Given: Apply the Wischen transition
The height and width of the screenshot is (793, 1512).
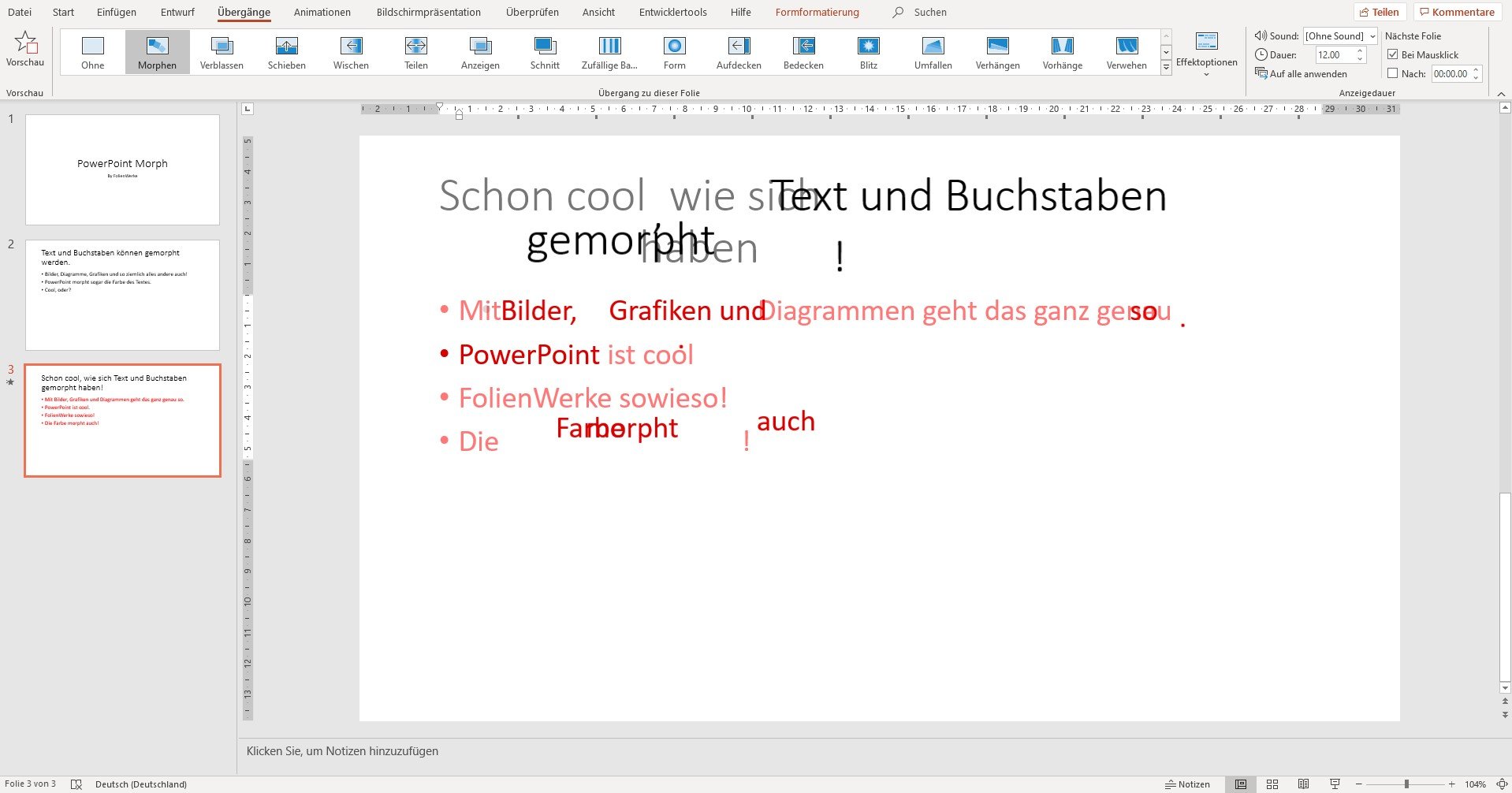Looking at the screenshot, I should pyautogui.click(x=351, y=52).
